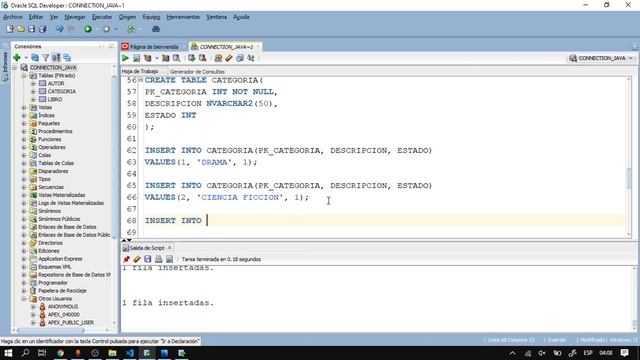Save script output using the disk icon
The image size is (640, 360).
point(148,259)
